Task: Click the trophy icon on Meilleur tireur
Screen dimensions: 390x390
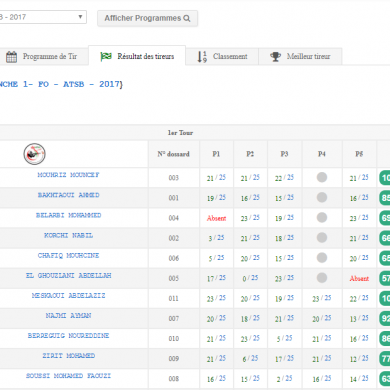Action: [x=275, y=57]
